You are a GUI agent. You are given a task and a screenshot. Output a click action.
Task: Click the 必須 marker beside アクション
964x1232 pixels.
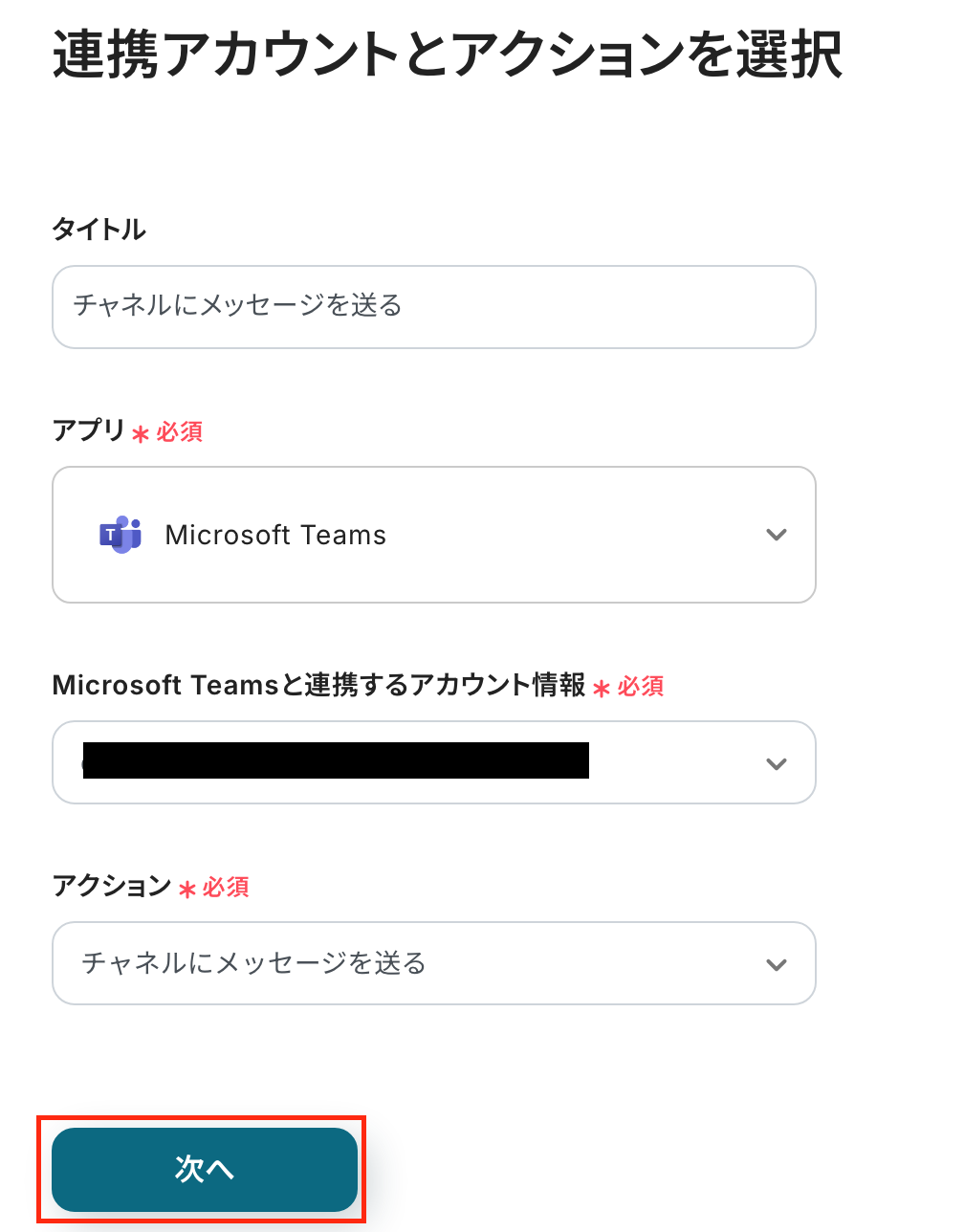click(x=226, y=888)
